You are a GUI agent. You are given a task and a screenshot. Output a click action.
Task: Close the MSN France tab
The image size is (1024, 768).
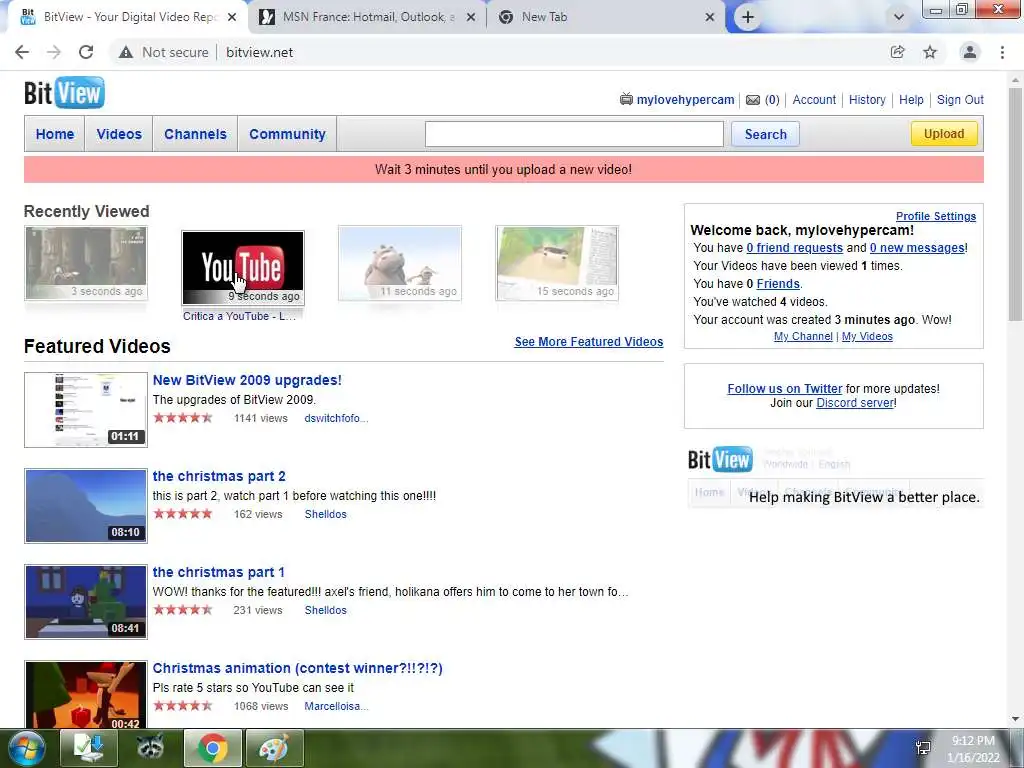(471, 17)
